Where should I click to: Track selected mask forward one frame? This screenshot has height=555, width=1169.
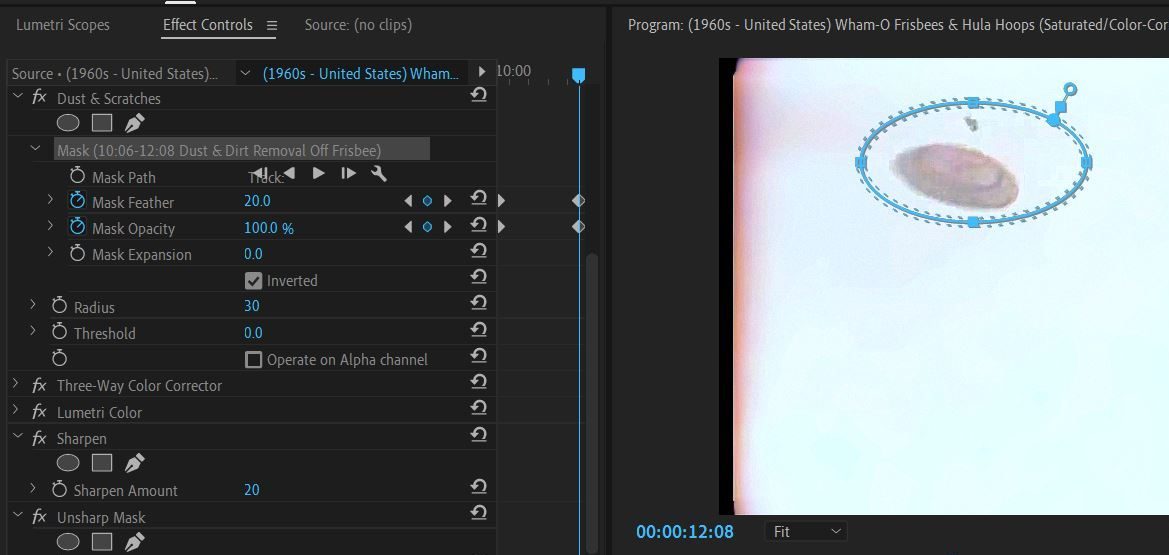coord(348,173)
